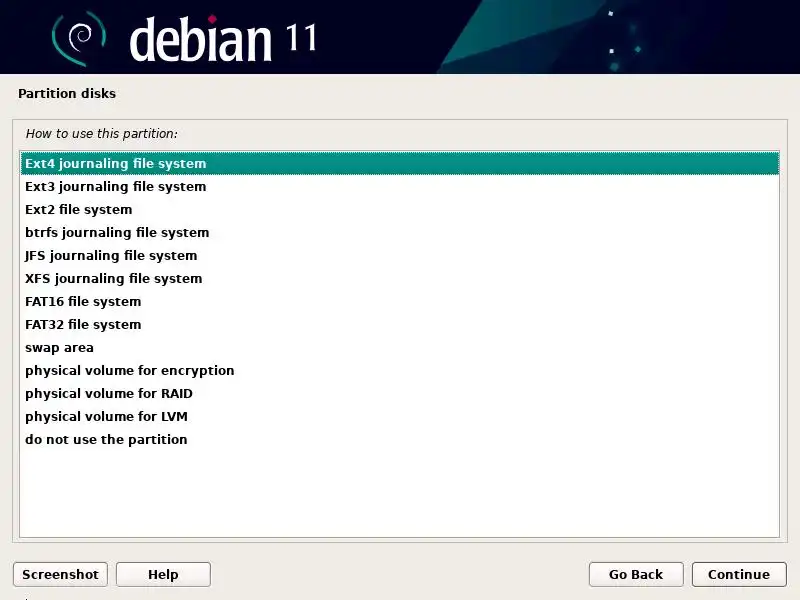
Task: Select Ext4 journaling file system
Action: (x=399, y=163)
